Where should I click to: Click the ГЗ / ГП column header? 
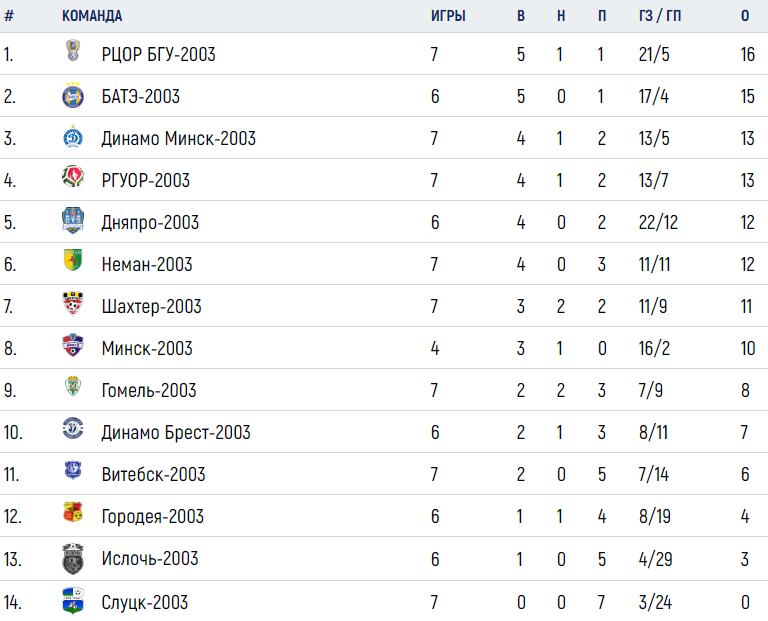coord(660,16)
